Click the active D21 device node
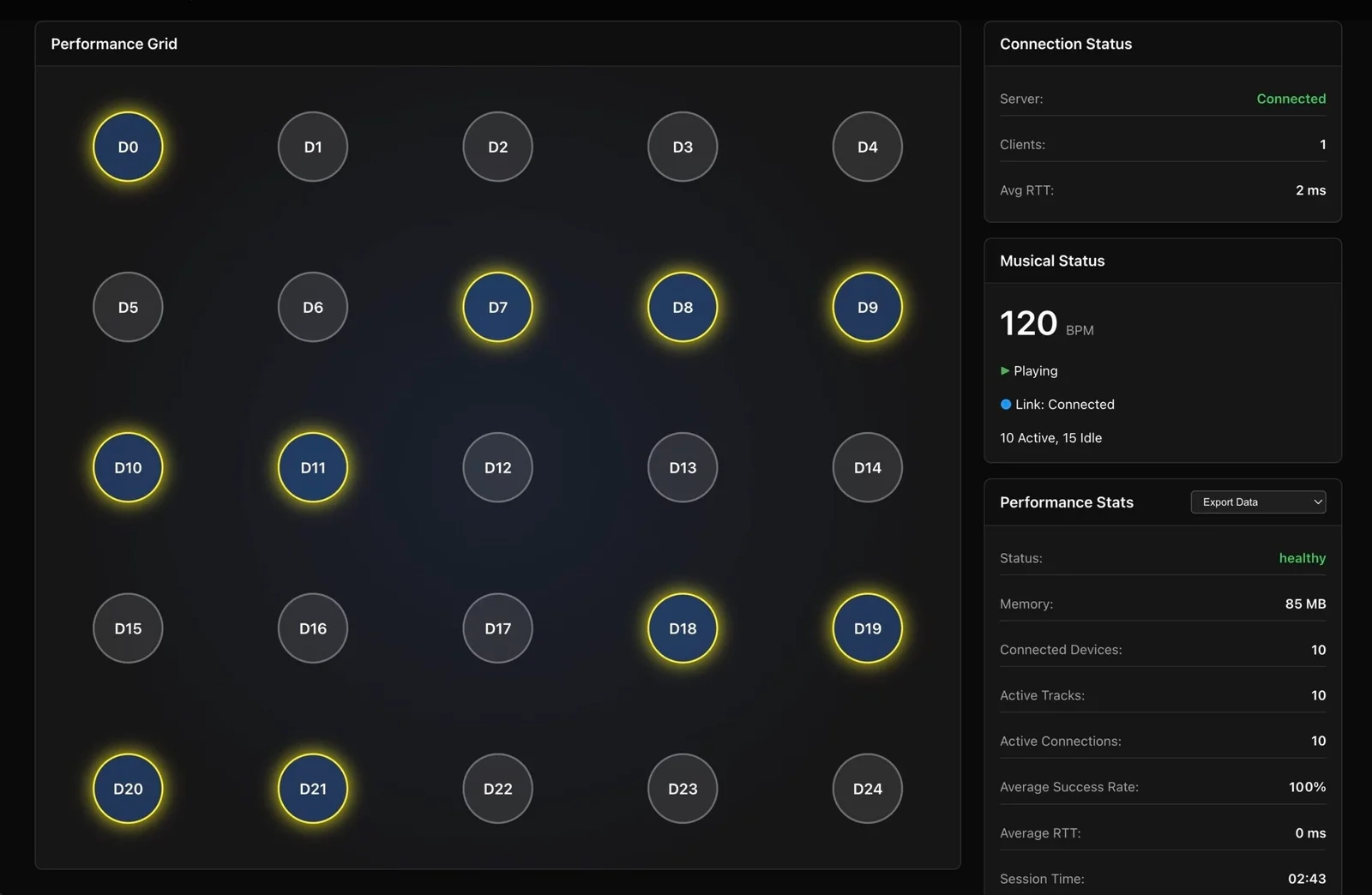Viewport: 1372px width, 895px height. [313, 789]
